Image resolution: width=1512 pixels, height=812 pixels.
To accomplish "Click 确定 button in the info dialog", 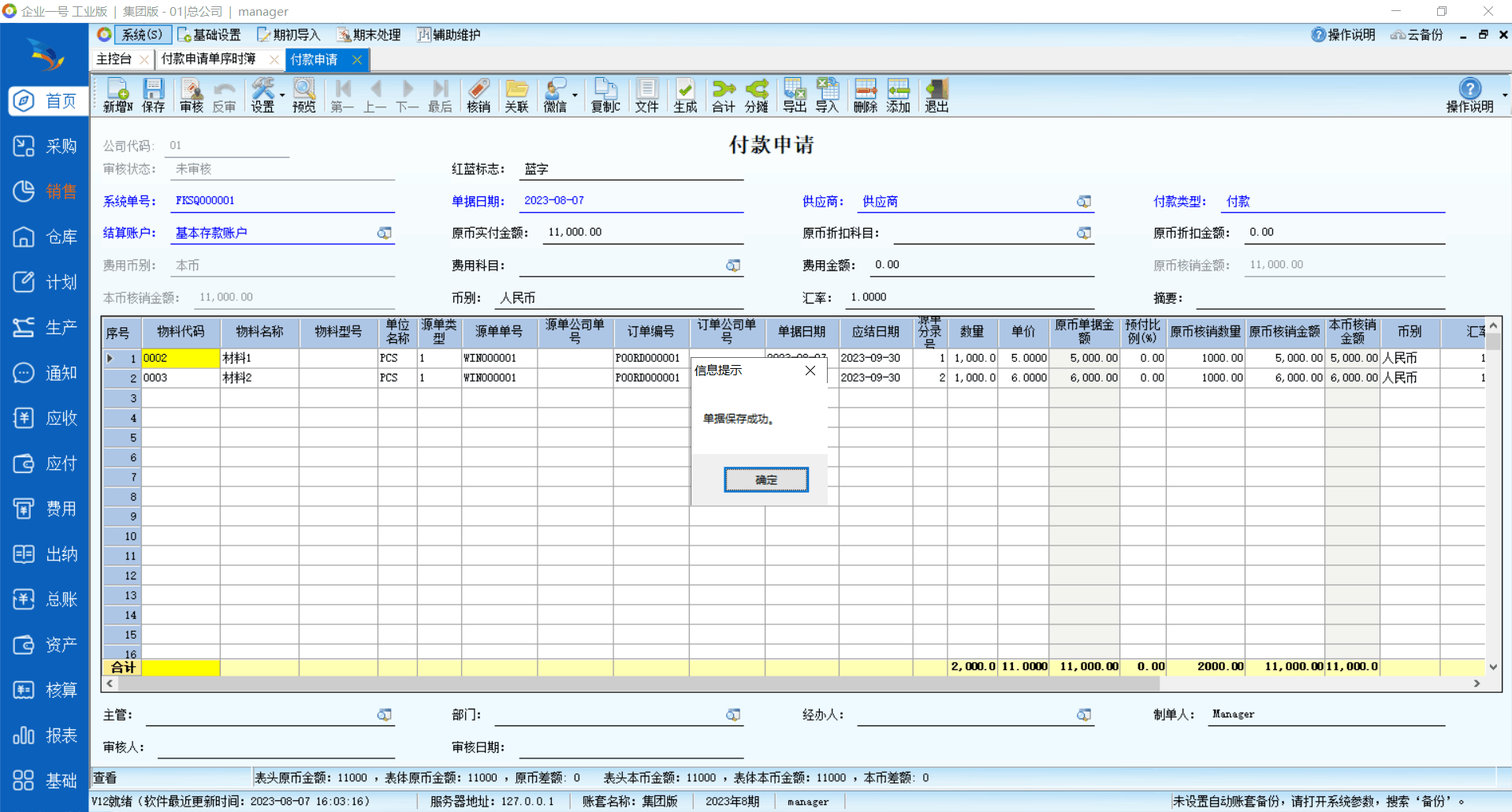I will coord(765,479).
